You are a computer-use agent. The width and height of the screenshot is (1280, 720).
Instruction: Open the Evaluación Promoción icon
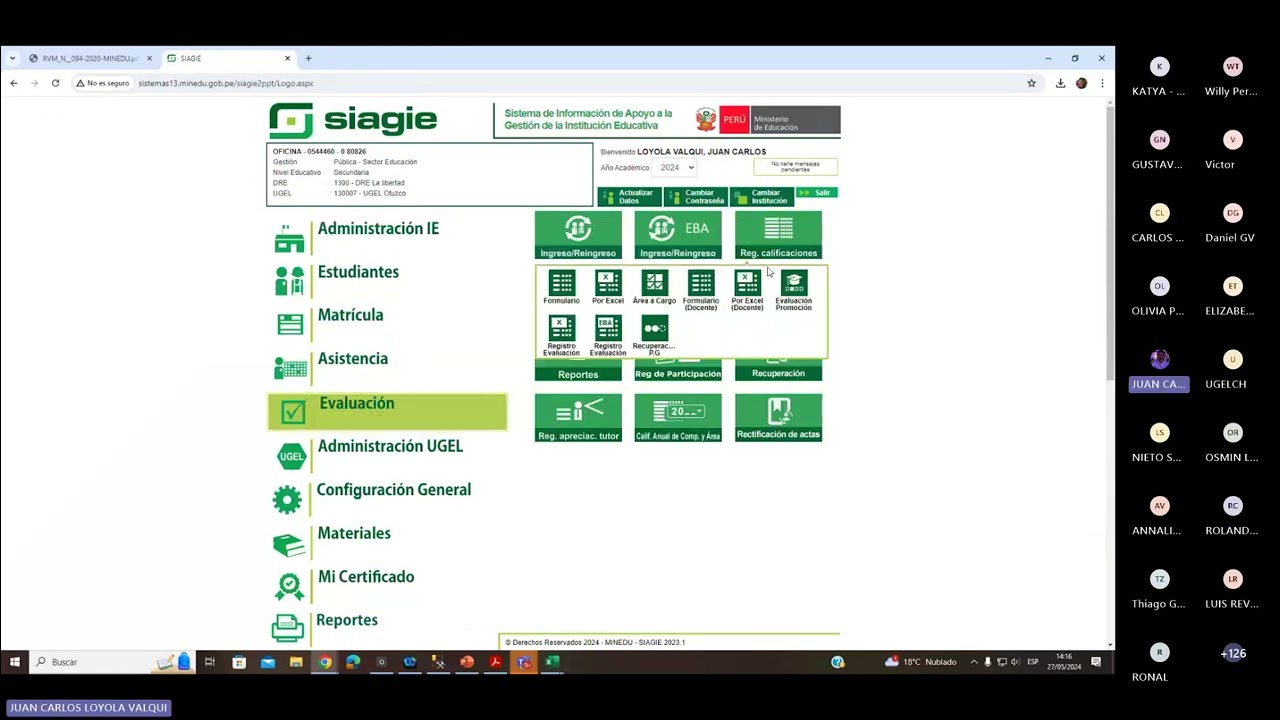click(x=794, y=290)
